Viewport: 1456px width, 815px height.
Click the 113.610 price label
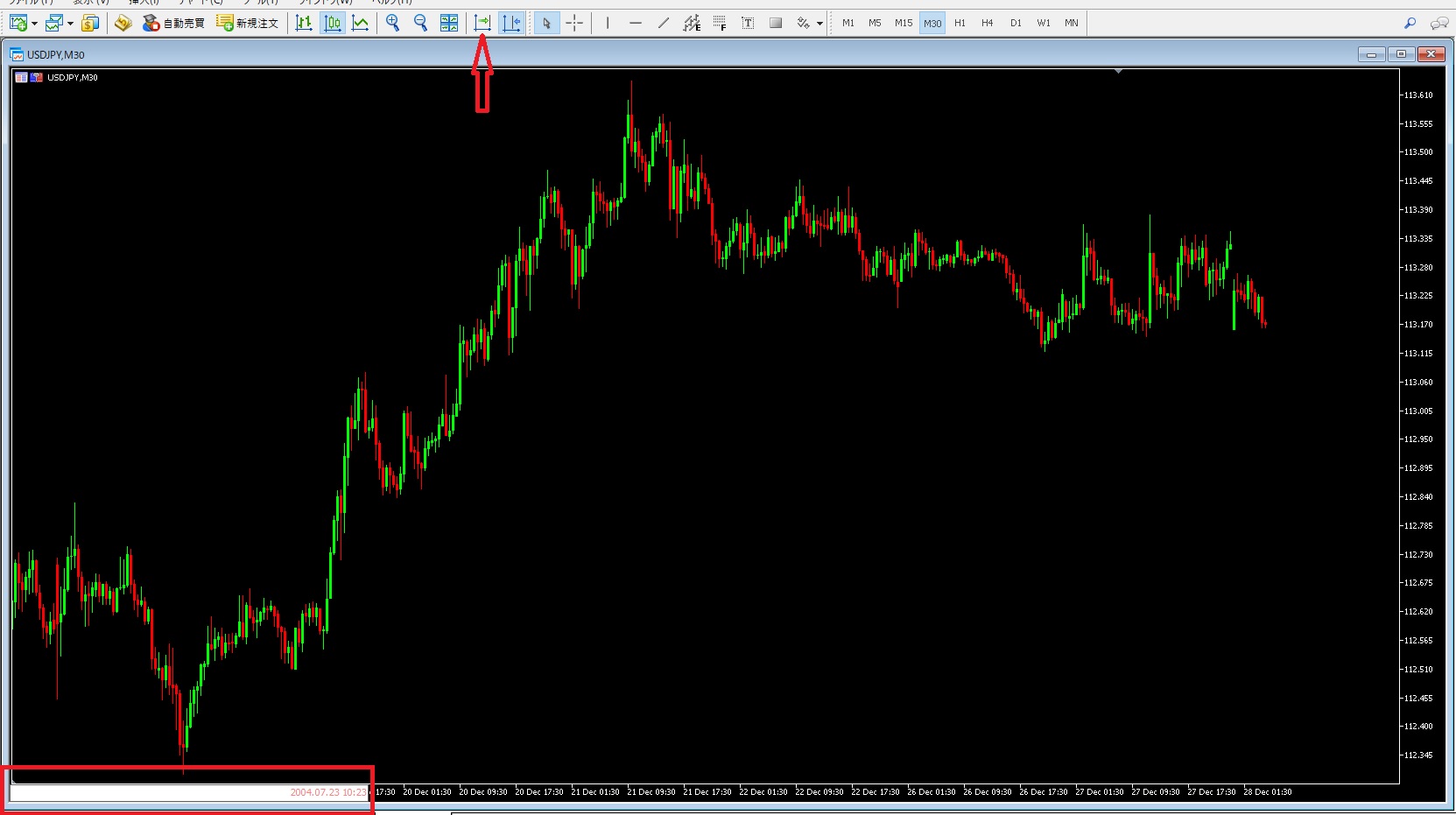pos(1418,95)
